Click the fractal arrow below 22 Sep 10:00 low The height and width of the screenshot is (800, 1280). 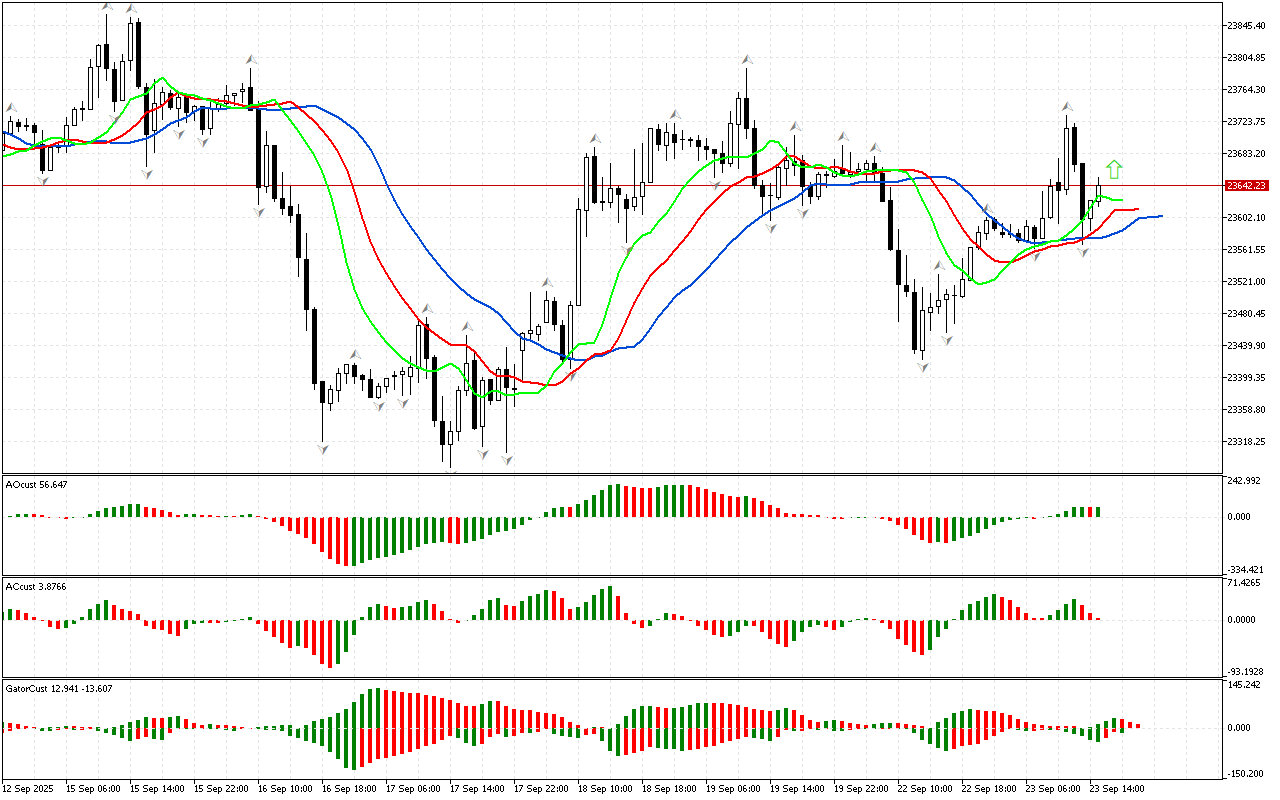(922, 367)
